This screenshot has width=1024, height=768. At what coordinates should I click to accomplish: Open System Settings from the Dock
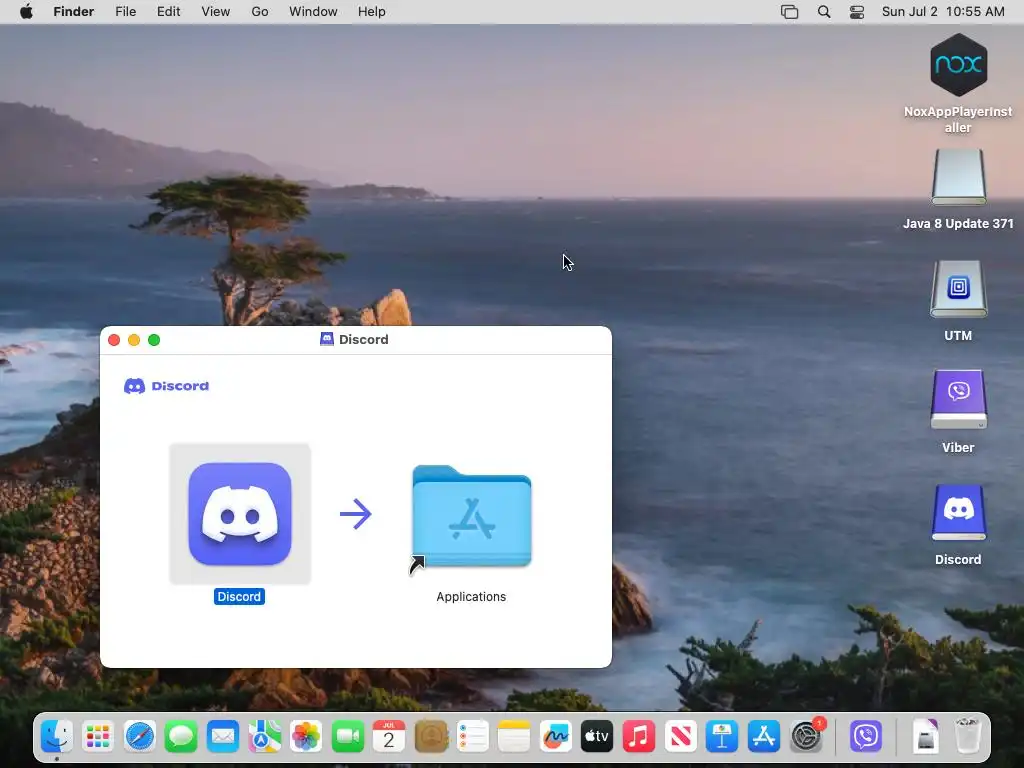pyautogui.click(x=807, y=737)
